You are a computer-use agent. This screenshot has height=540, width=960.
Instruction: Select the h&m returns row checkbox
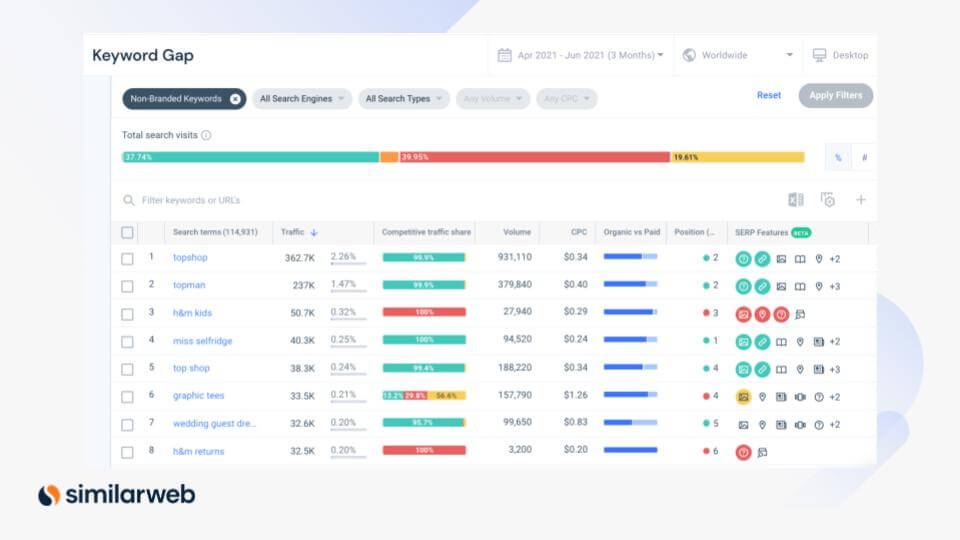tap(127, 452)
